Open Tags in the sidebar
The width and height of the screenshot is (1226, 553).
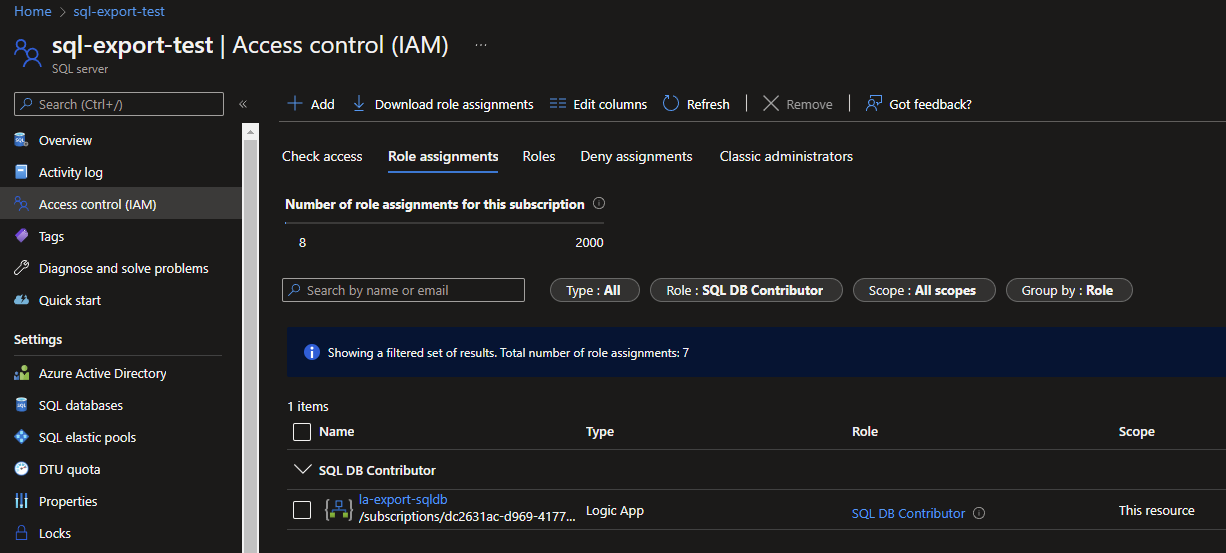tap(51, 236)
